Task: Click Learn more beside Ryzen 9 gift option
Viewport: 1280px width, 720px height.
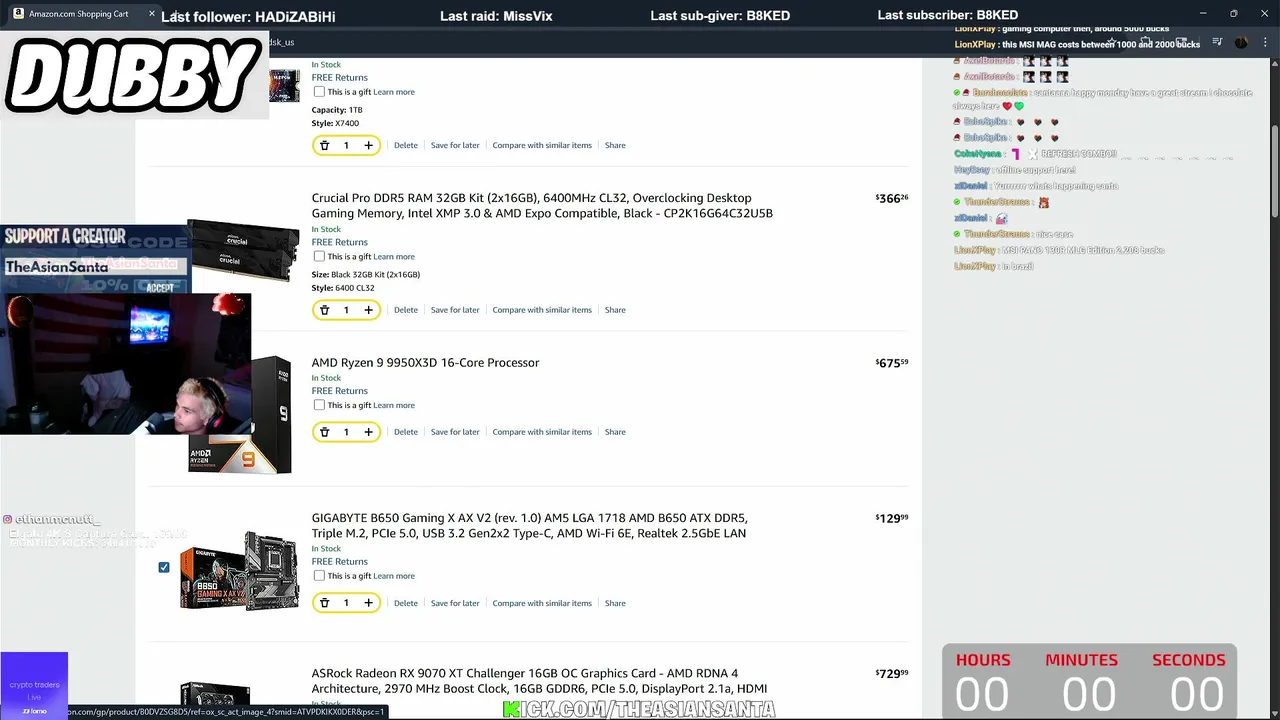Action: pyautogui.click(x=394, y=405)
